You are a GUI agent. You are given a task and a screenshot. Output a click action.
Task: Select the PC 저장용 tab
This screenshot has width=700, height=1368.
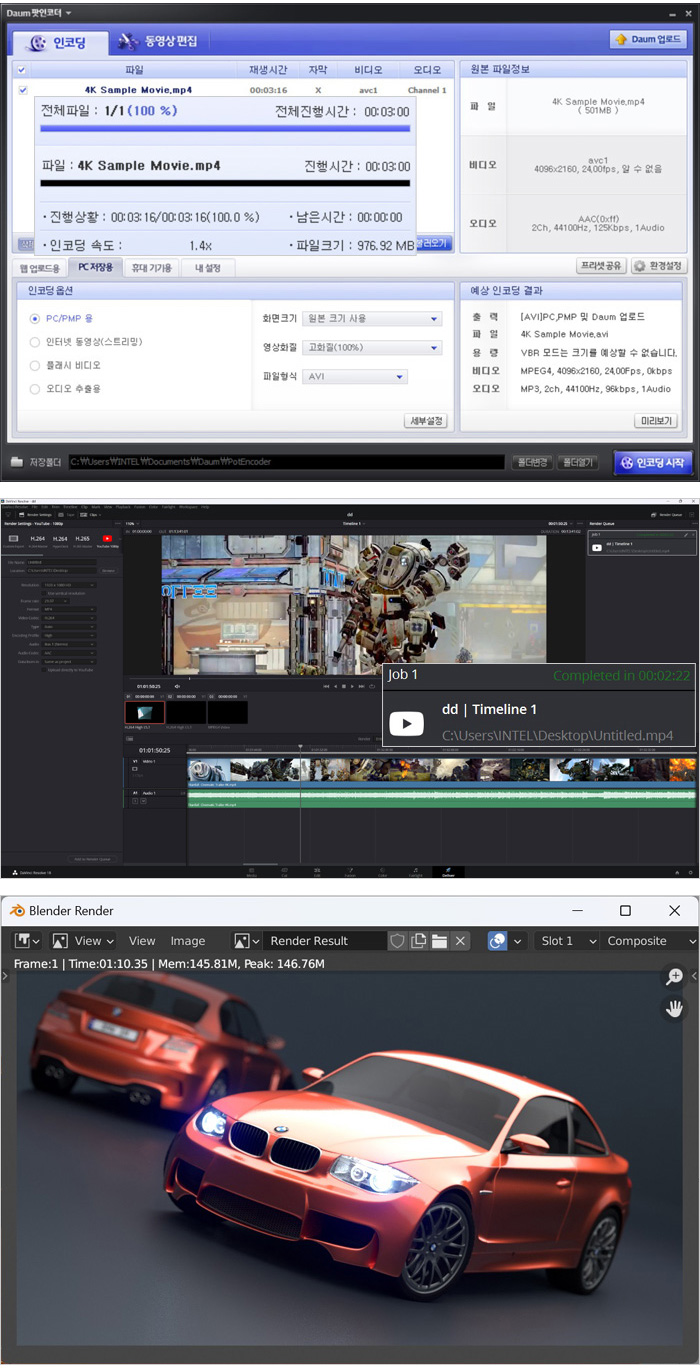pyautogui.click(x=96, y=268)
